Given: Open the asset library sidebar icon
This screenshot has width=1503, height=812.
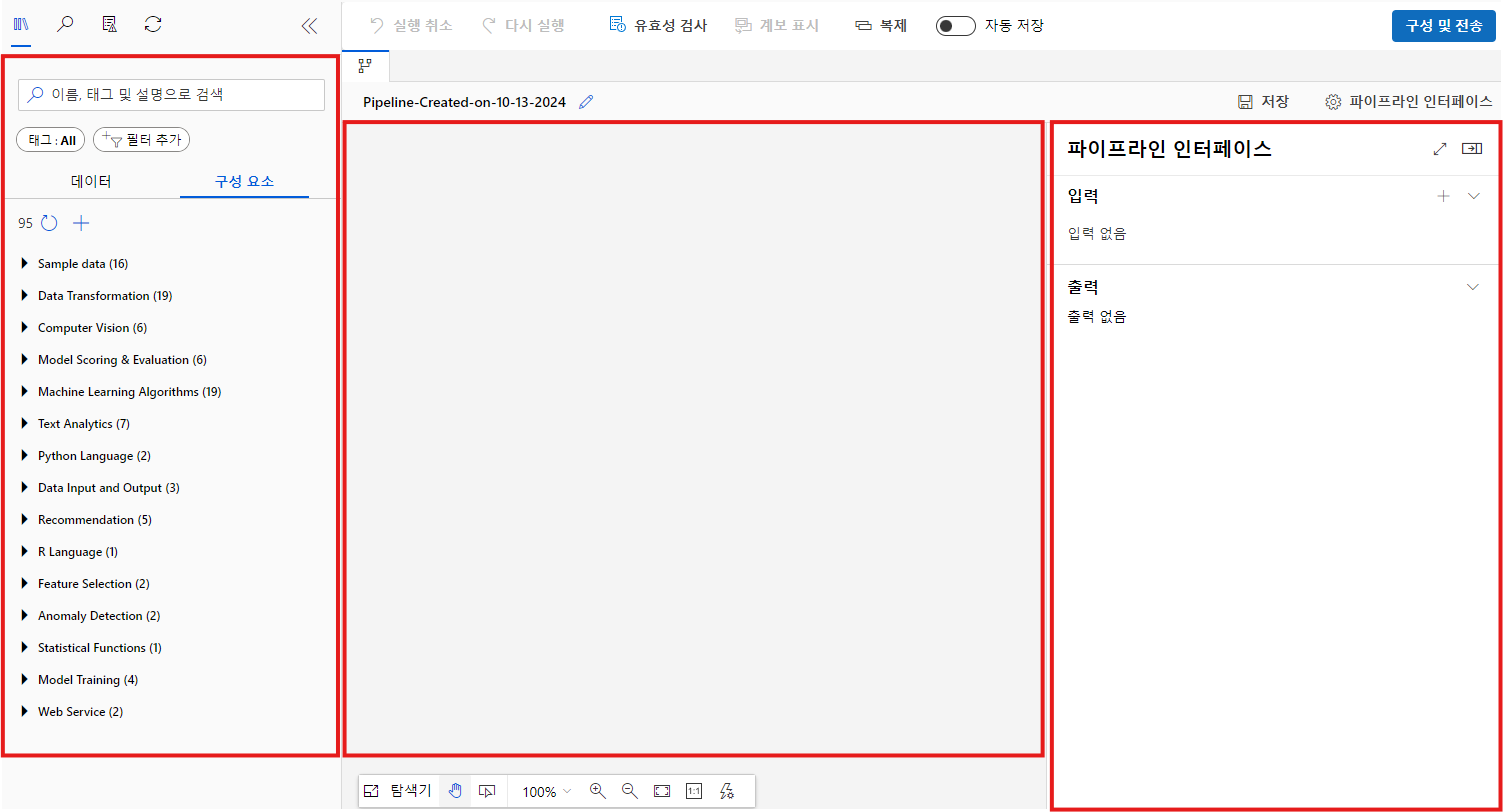Looking at the screenshot, I should click(x=21, y=25).
